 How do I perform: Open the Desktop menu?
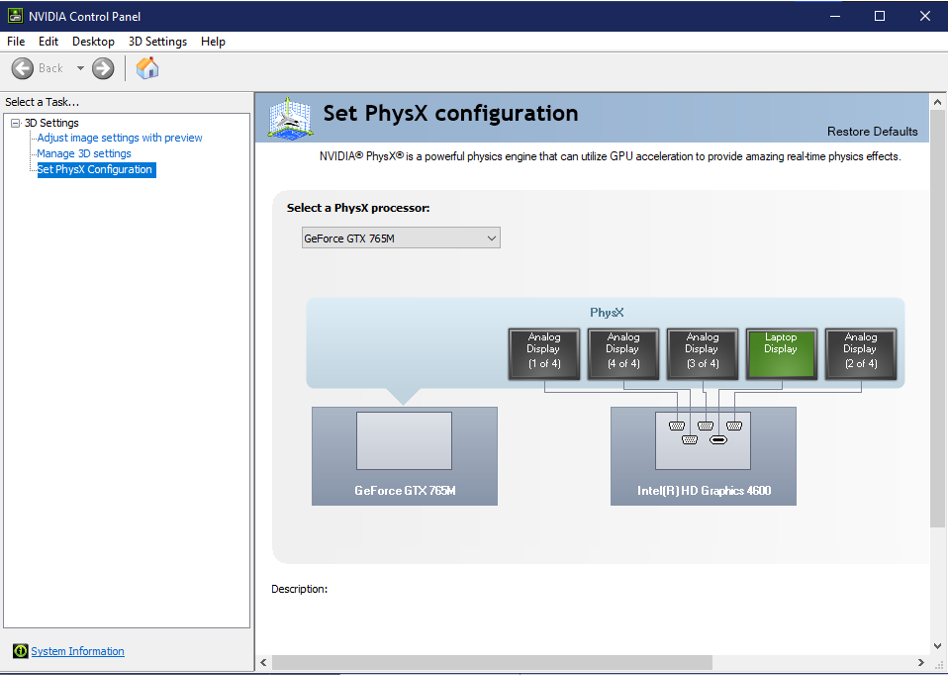click(93, 41)
